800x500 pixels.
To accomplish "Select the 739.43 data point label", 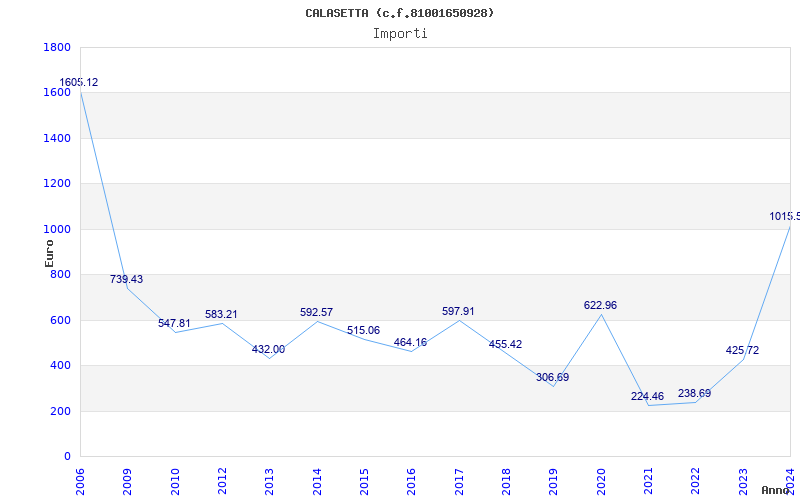I will pyautogui.click(x=126, y=280).
